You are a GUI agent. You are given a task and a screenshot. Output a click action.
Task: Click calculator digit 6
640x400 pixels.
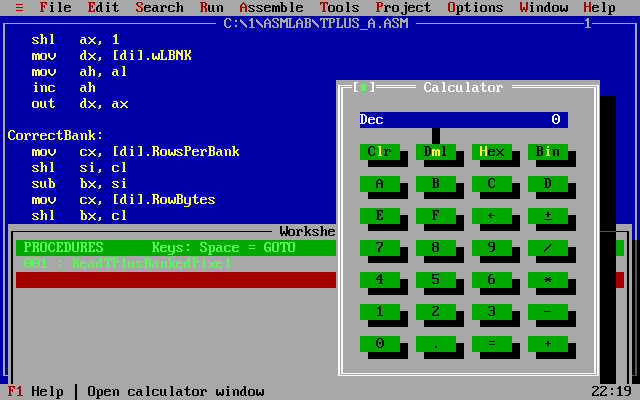point(491,280)
